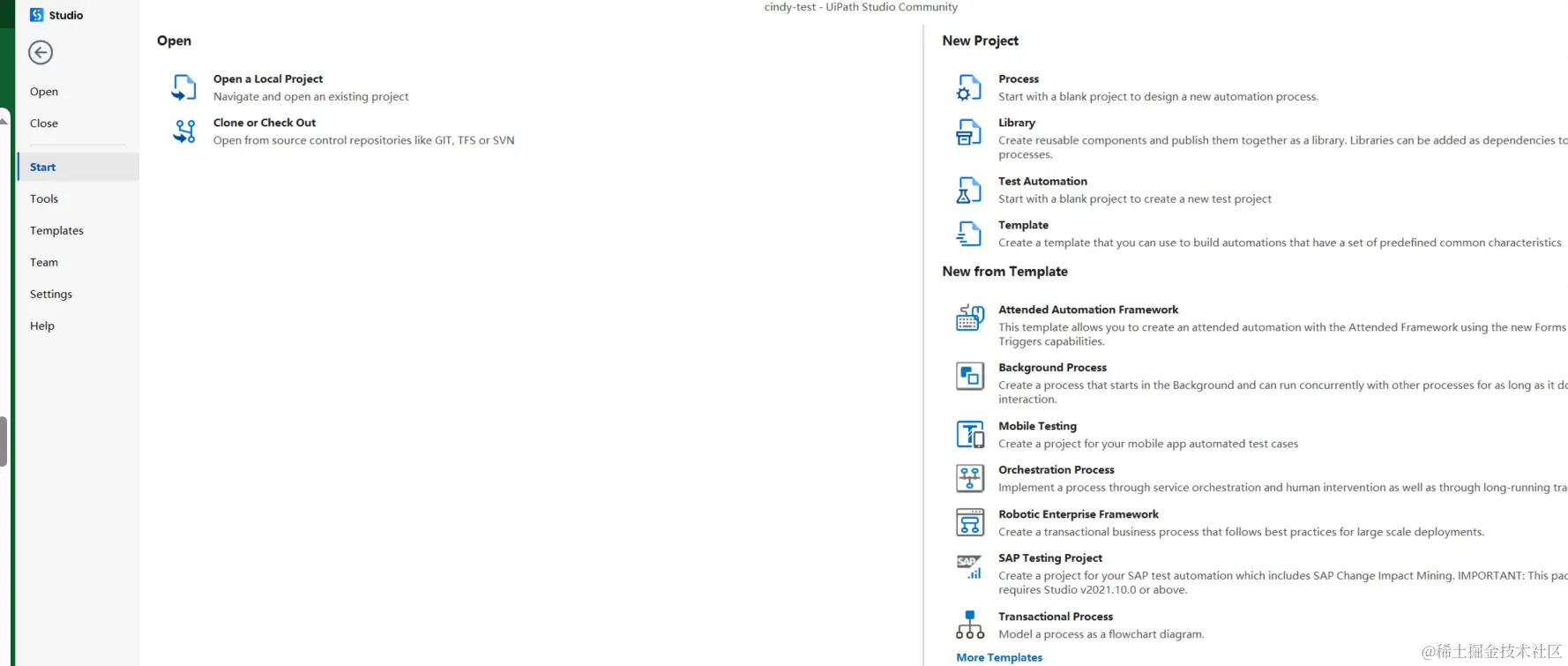Create a new Test Automation project

tap(1042, 181)
